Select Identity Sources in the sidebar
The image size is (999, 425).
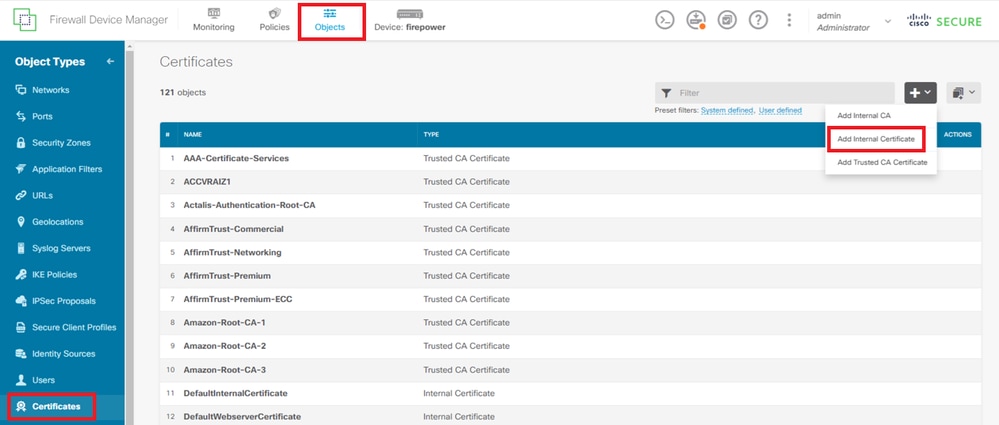[62, 354]
